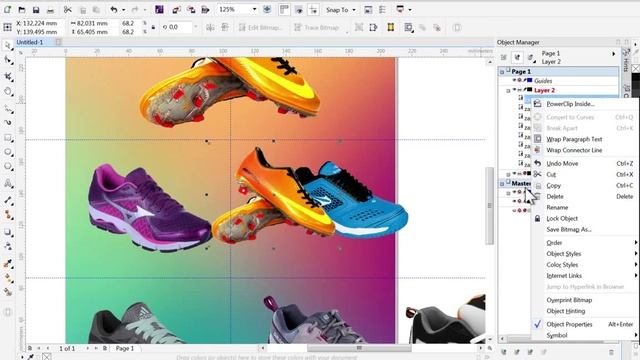Click the Delete layer trash icon
The width and height of the screenshot is (640, 360).
[x=611, y=352]
